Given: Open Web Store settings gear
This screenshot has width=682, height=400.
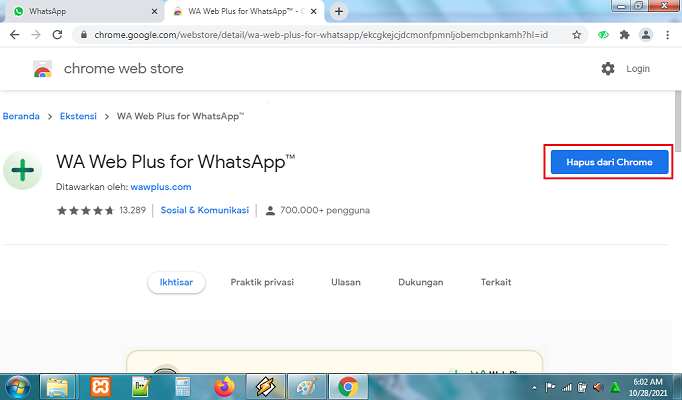Looking at the screenshot, I should [x=608, y=69].
